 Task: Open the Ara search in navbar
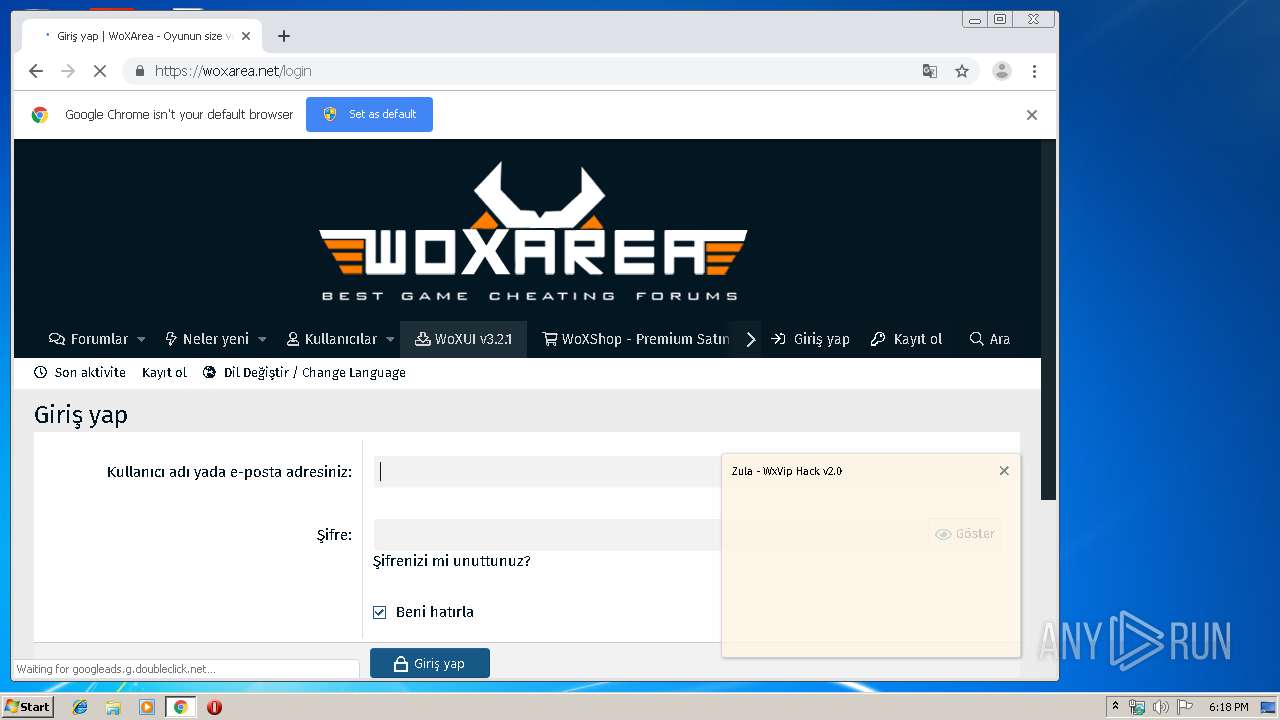pyautogui.click(x=990, y=339)
